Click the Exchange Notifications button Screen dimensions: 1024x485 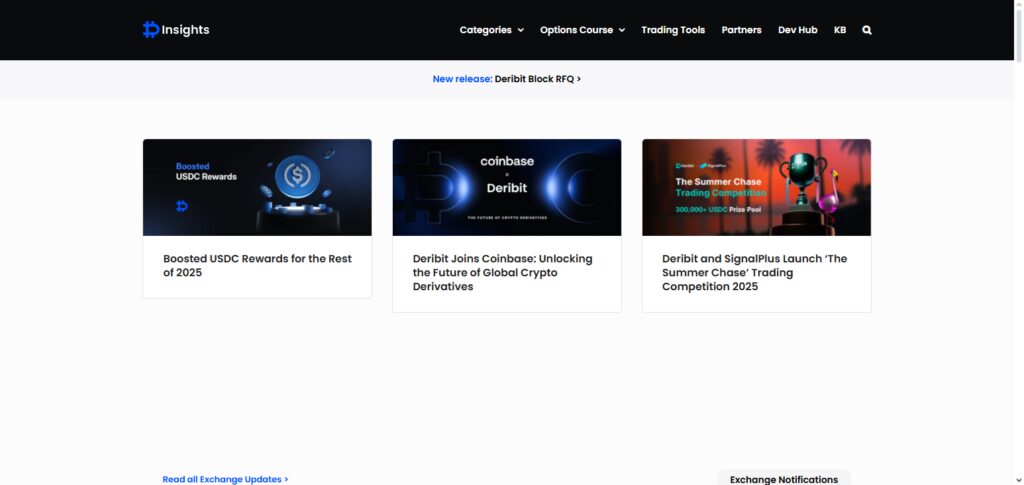[784, 479]
